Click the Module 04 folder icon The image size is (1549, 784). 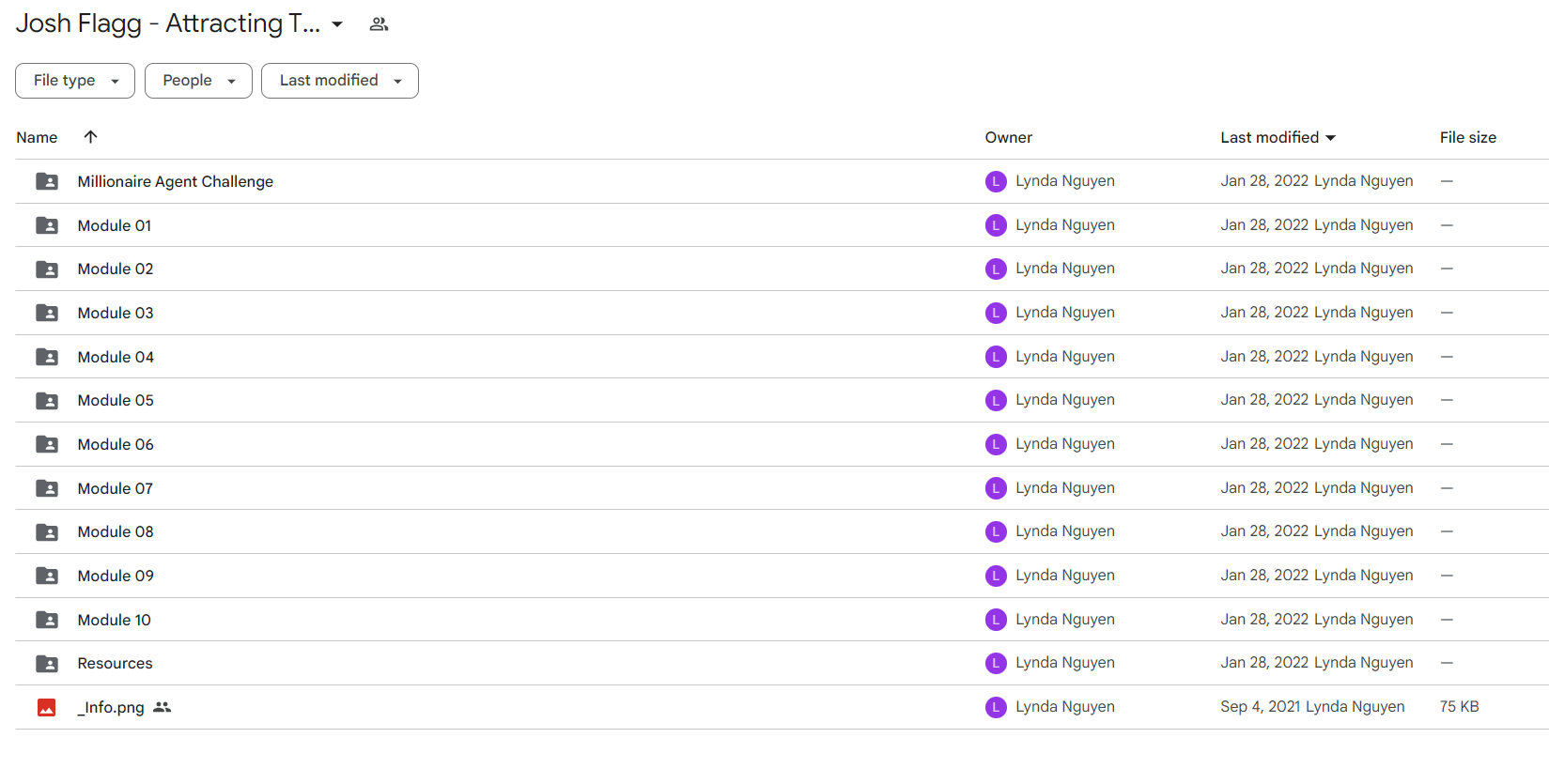pyautogui.click(x=47, y=357)
